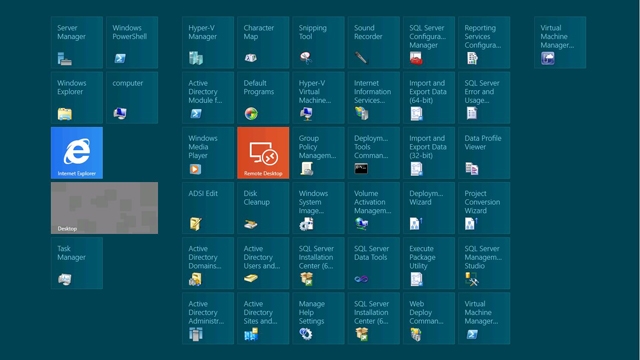Open Character Map tile
640x360 pixels.
[x=263, y=42]
